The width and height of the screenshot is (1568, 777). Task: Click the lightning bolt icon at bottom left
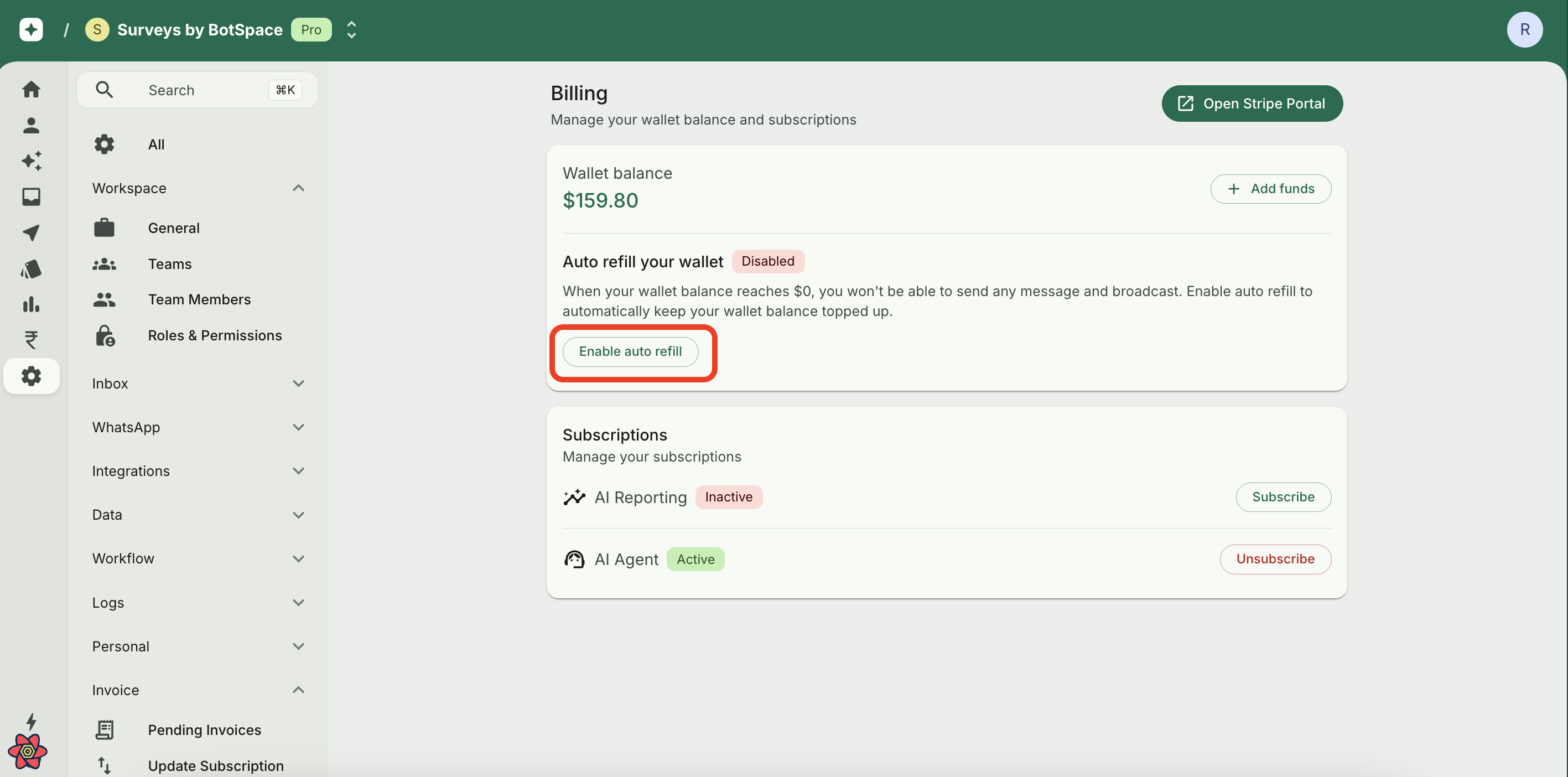(x=31, y=722)
